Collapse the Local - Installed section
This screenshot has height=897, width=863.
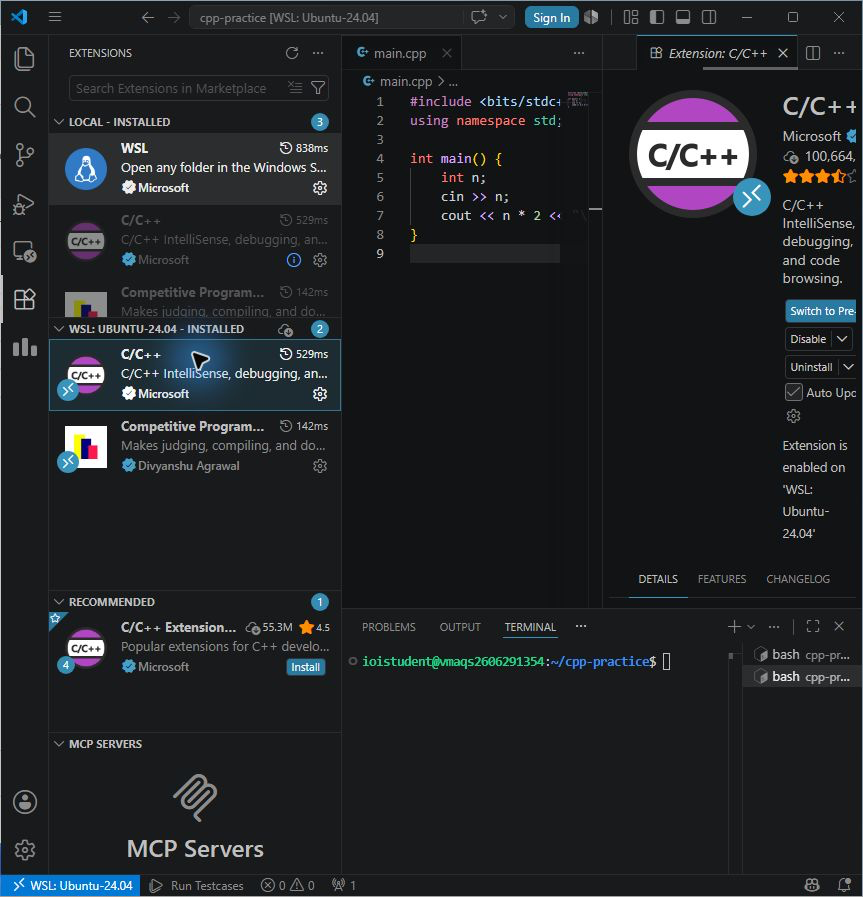[58, 122]
